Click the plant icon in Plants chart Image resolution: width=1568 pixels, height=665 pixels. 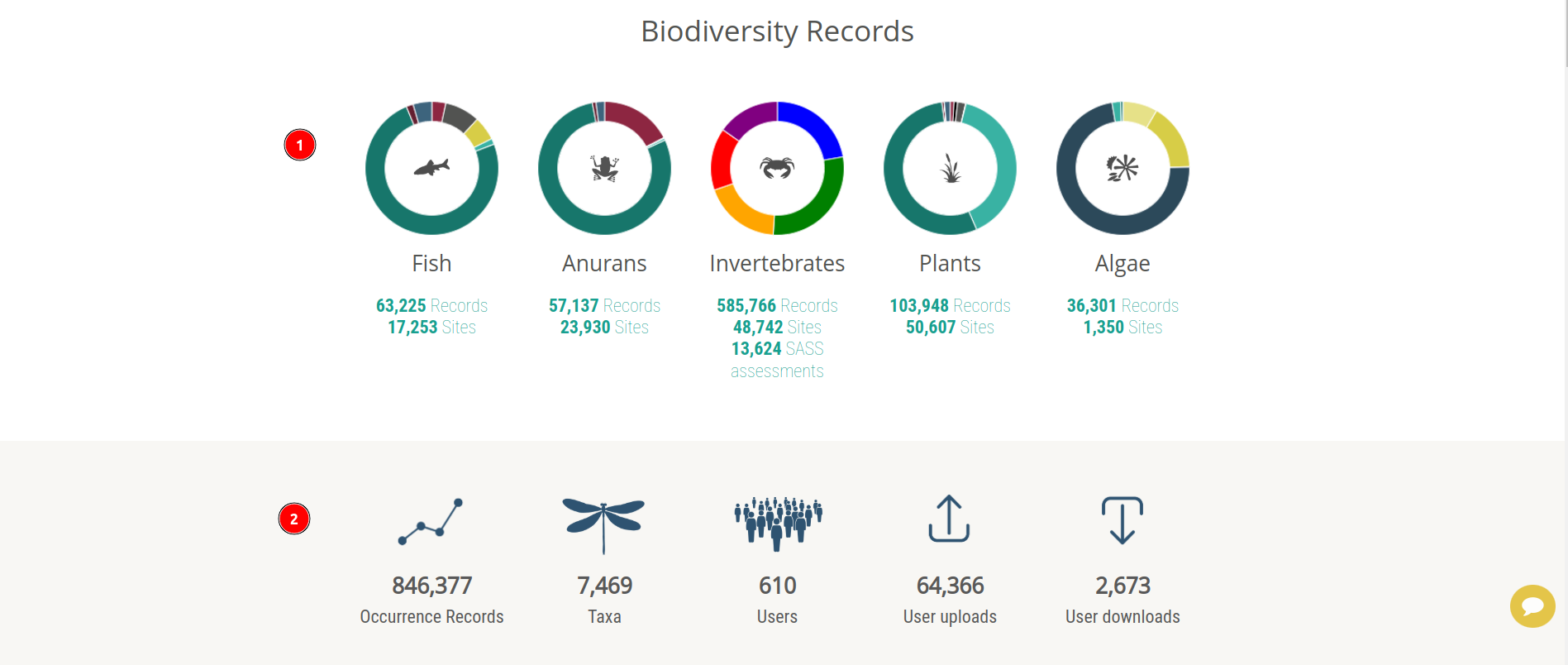(951, 168)
